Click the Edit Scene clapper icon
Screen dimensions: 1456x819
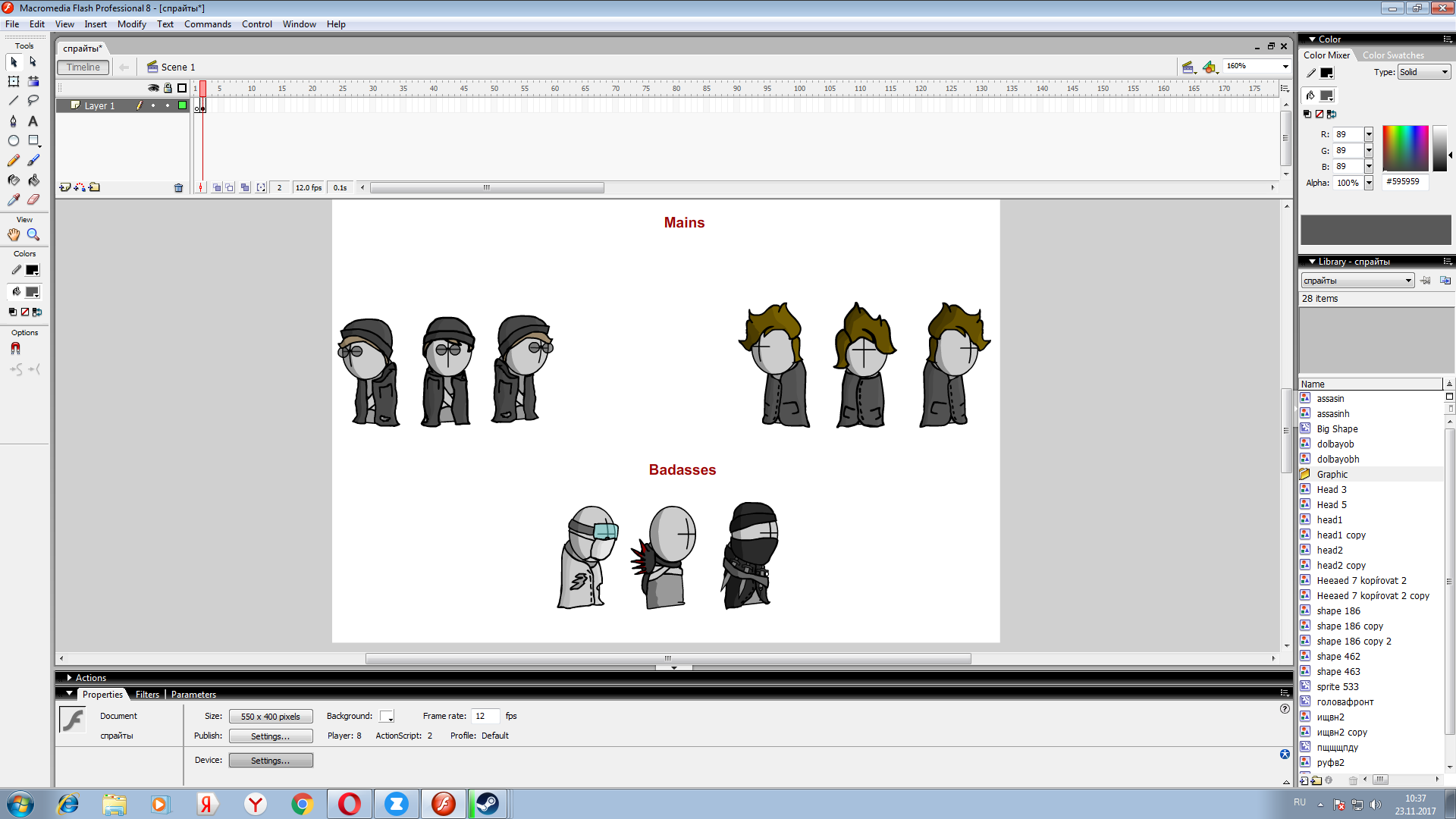coord(1188,67)
